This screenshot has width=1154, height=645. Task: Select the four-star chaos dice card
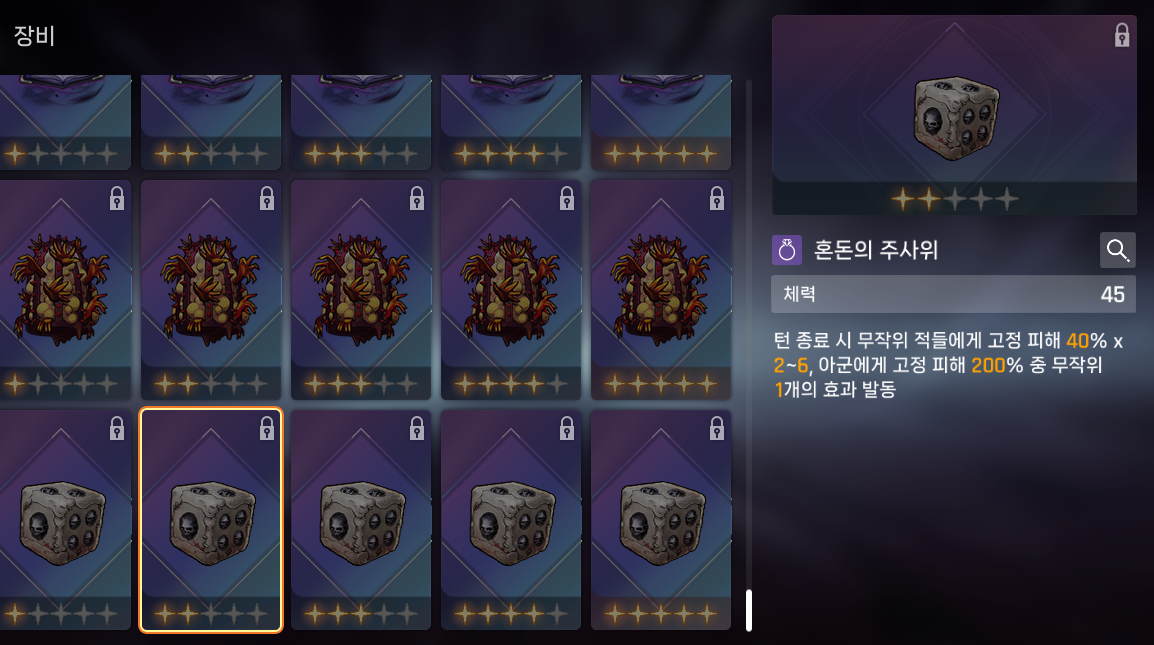(x=511, y=520)
